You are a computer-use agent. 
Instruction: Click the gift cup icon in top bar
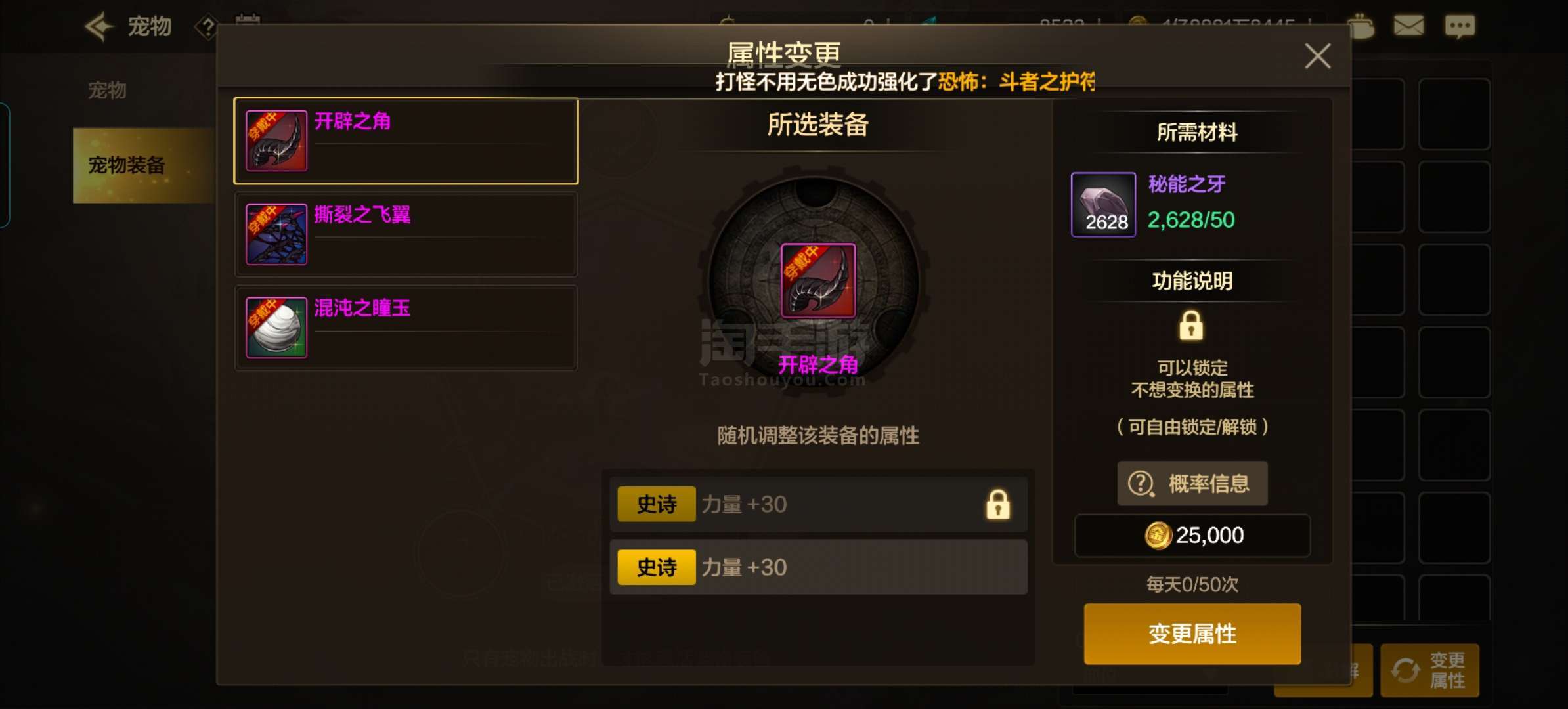[1359, 26]
